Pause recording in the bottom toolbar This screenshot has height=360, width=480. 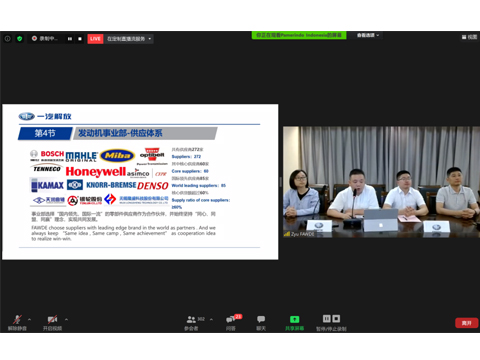pyautogui.click(x=327, y=319)
